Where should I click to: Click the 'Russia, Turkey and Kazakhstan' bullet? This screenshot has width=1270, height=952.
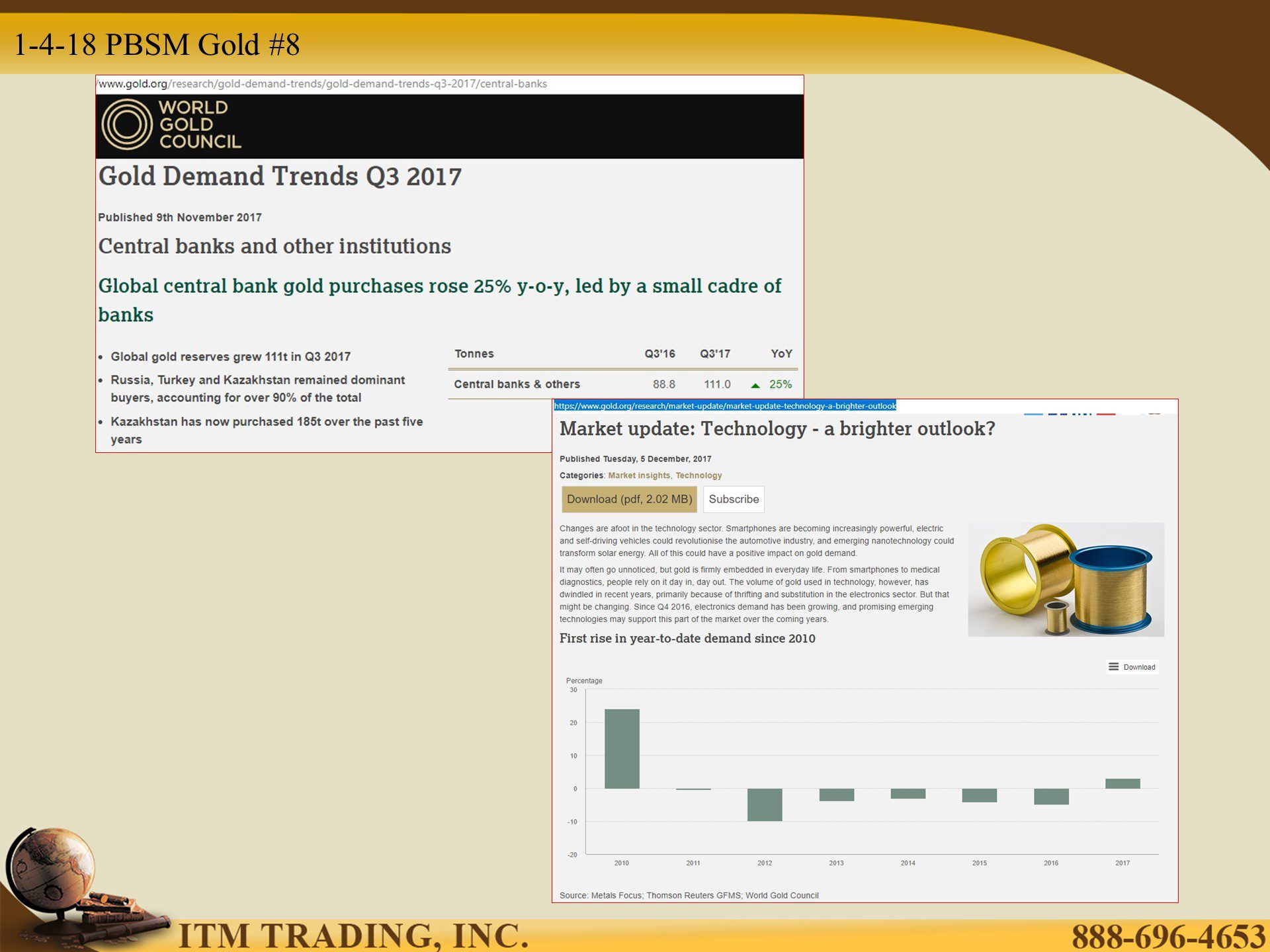coord(257,389)
